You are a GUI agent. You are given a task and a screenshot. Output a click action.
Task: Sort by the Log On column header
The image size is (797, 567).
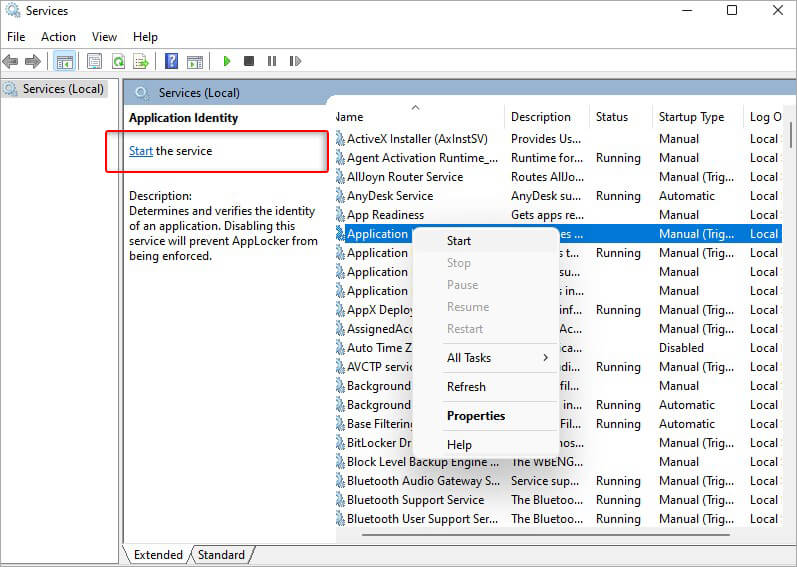(765, 117)
